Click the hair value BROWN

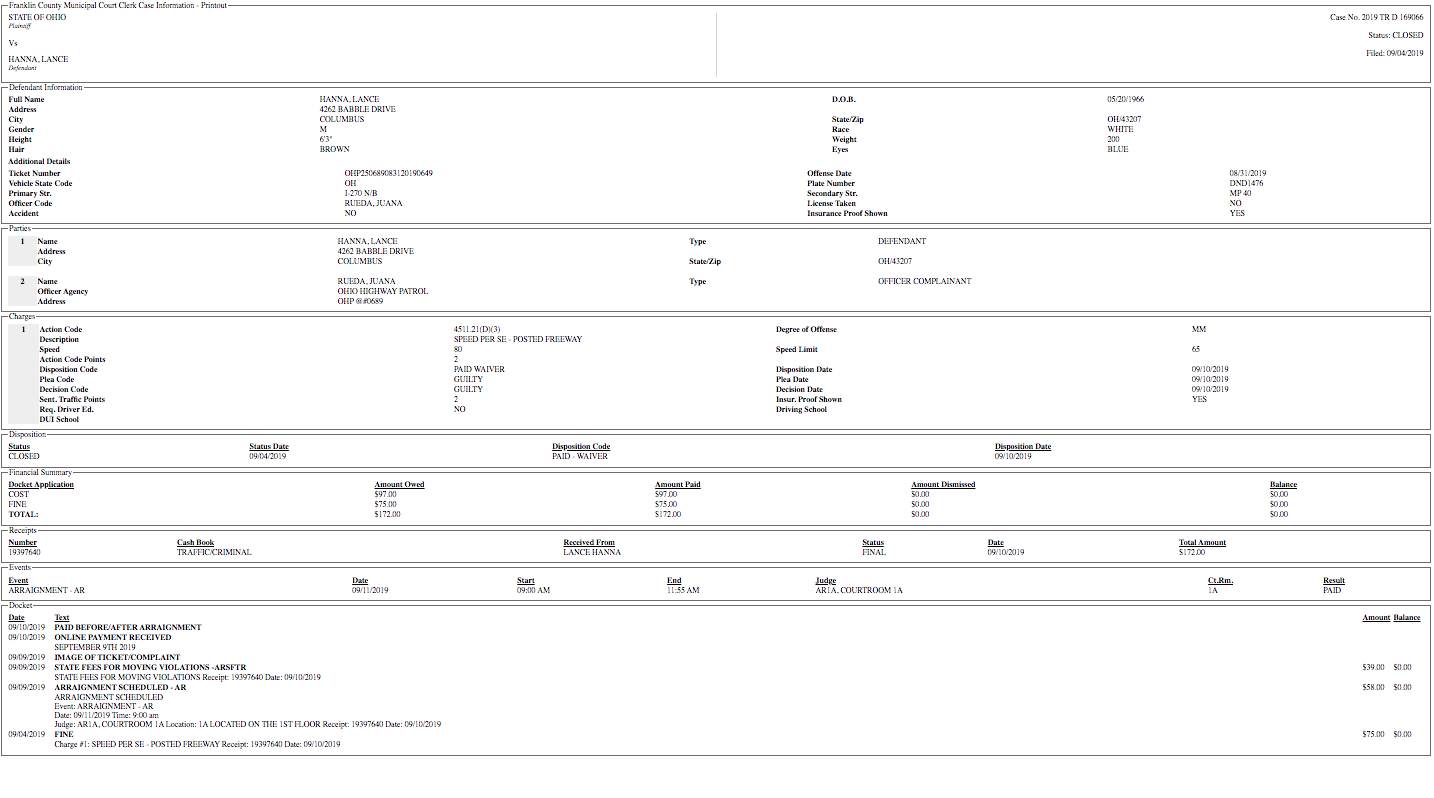(335, 149)
